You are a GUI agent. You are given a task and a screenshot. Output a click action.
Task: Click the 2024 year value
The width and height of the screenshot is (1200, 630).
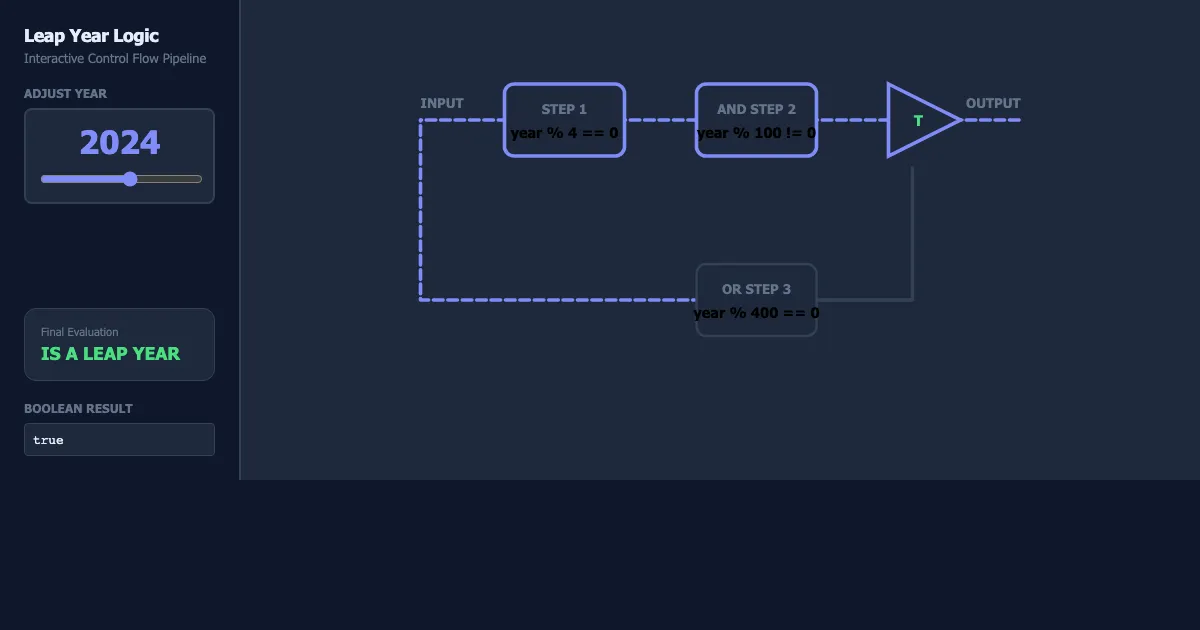pyautogui.click(x=120, y=143)
